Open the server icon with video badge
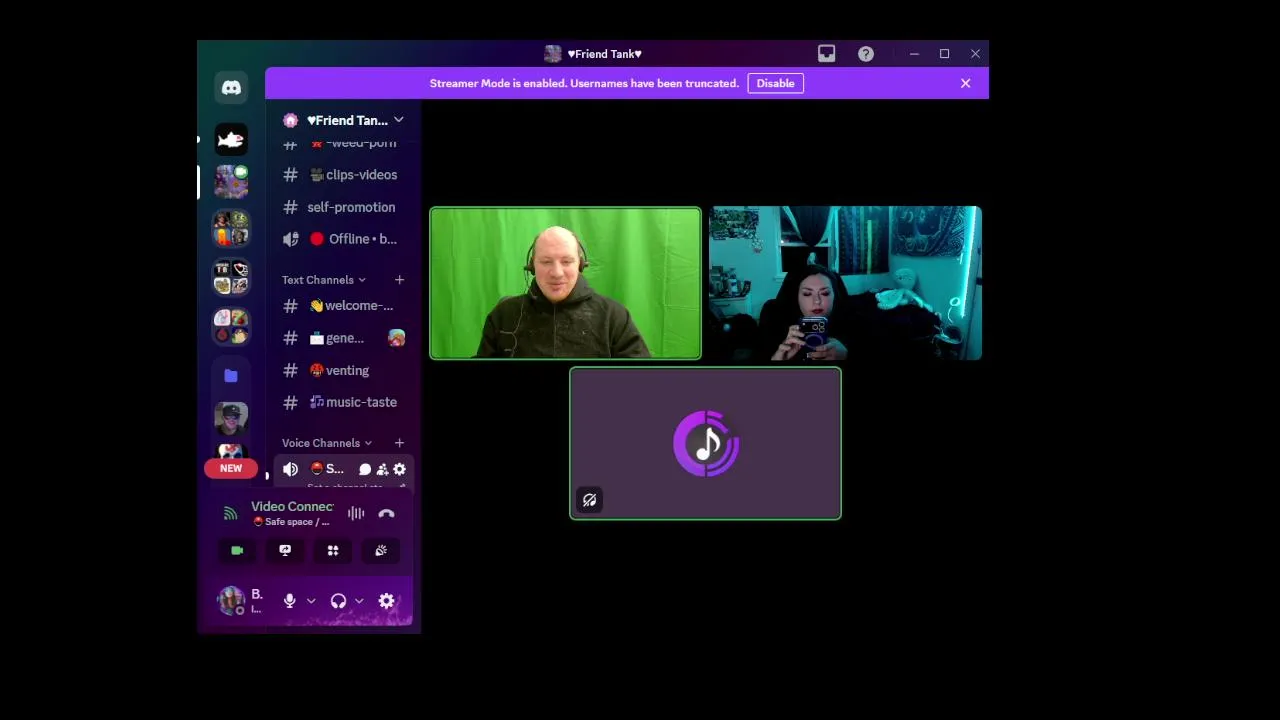Image resolution: width=1280 pixels, height=720 pixels. point(231,182)
